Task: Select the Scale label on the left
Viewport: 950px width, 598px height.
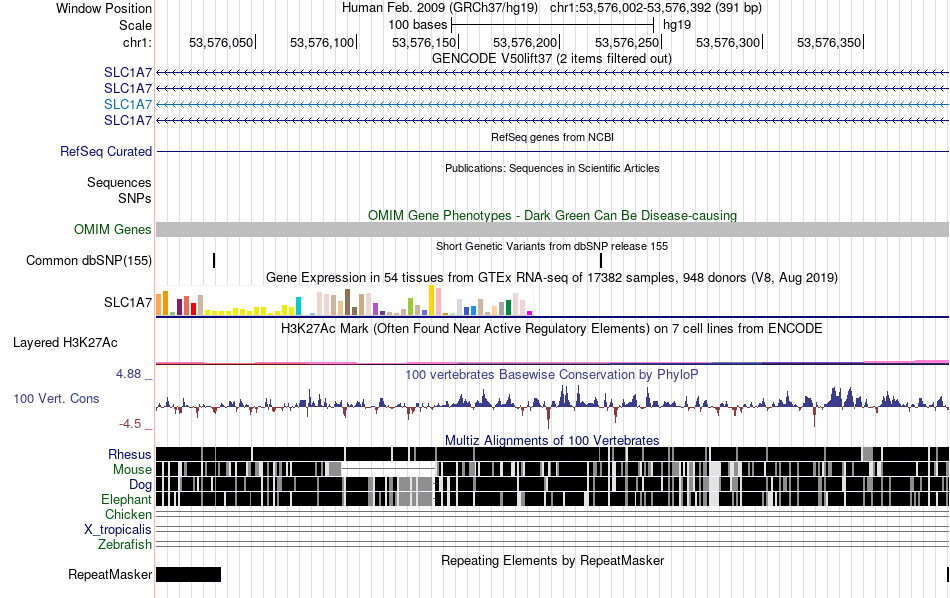Action: 135,25
